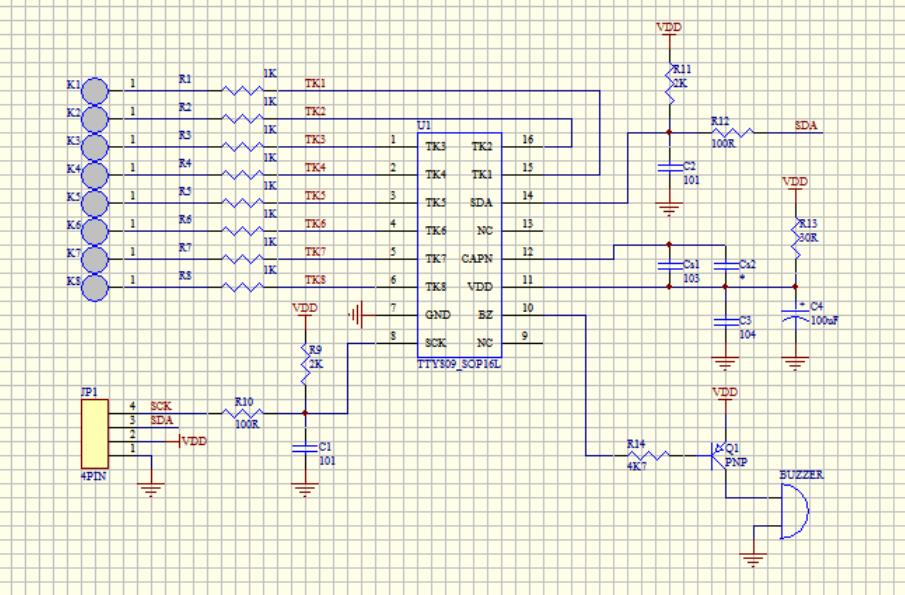The image size is (905, 595).
Task: Select resistor R13 symbol
Action: (x=795, y=238)
